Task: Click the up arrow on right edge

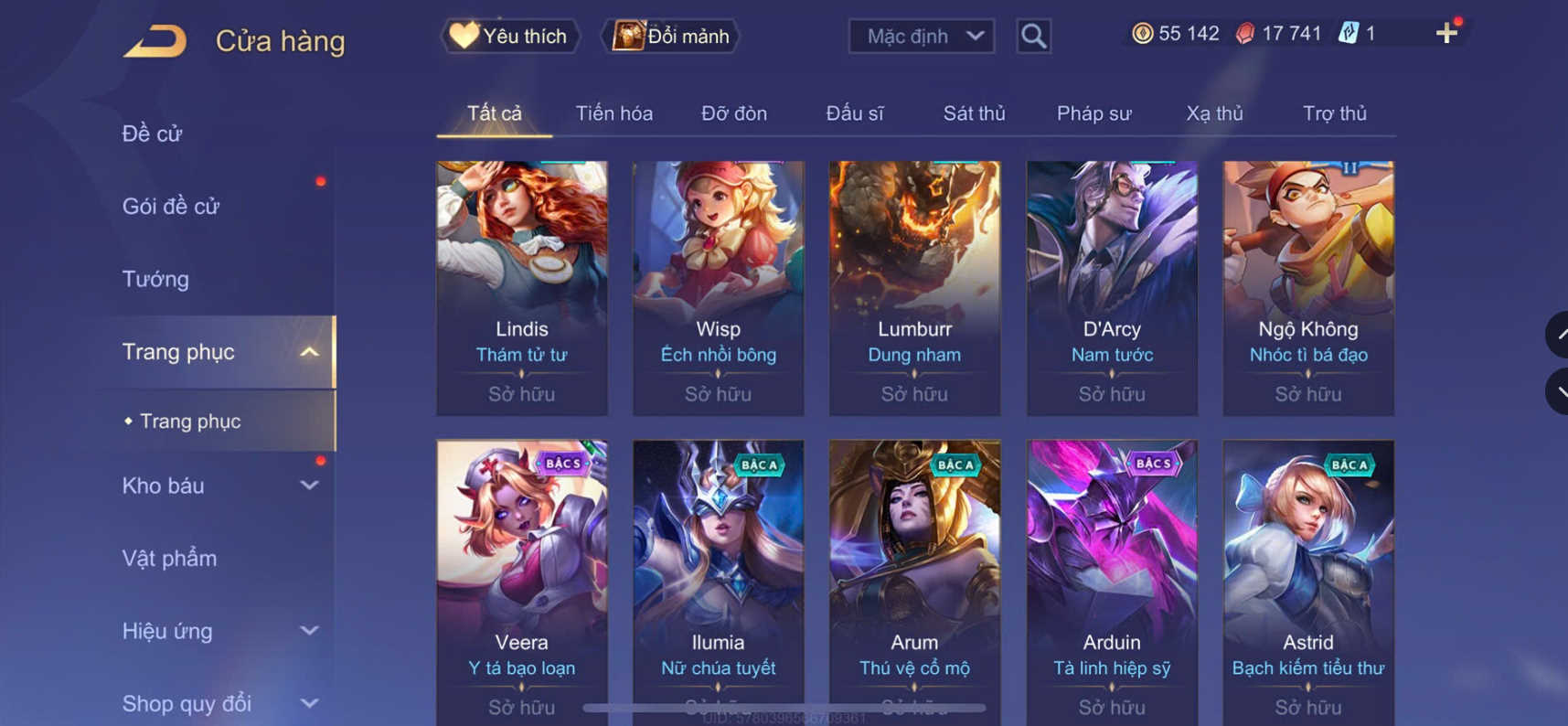Action: point(1558,335)
